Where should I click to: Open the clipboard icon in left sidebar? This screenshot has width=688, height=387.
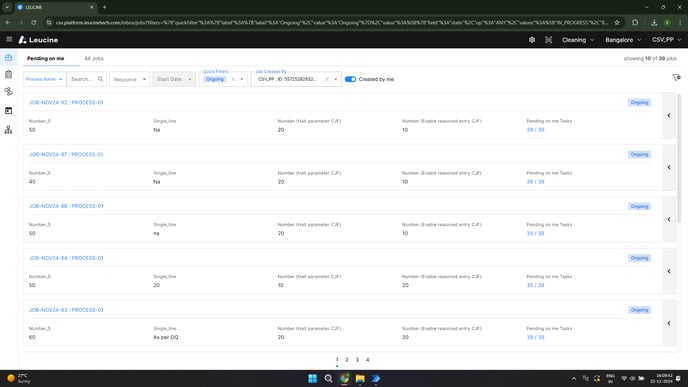pos(8,75)
